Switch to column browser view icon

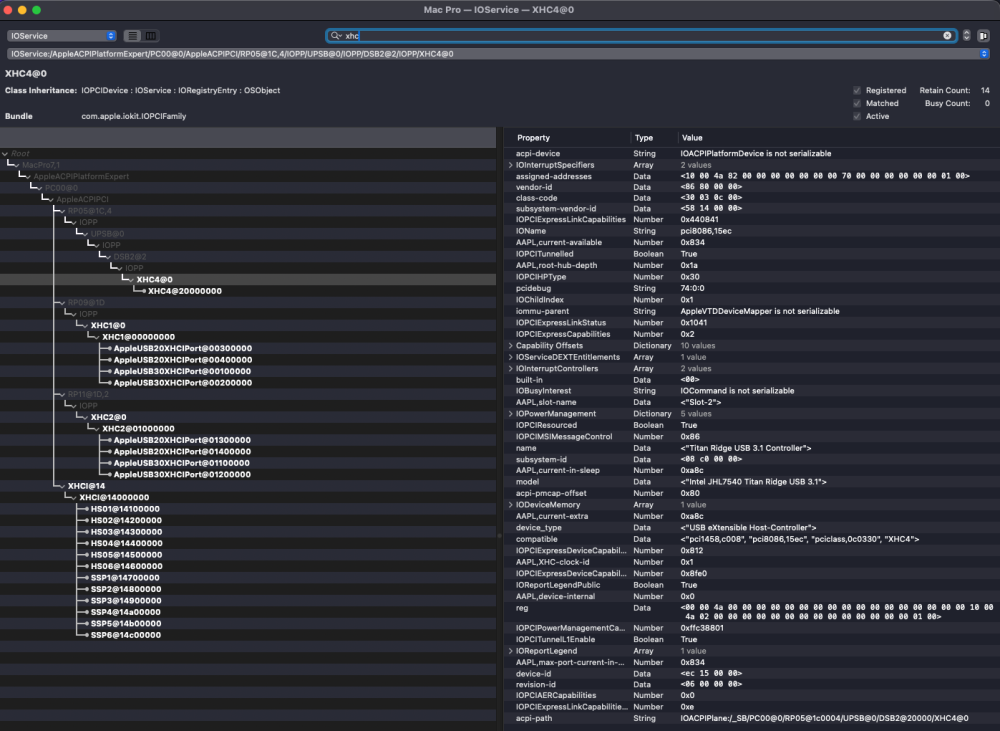coord(151,36)
